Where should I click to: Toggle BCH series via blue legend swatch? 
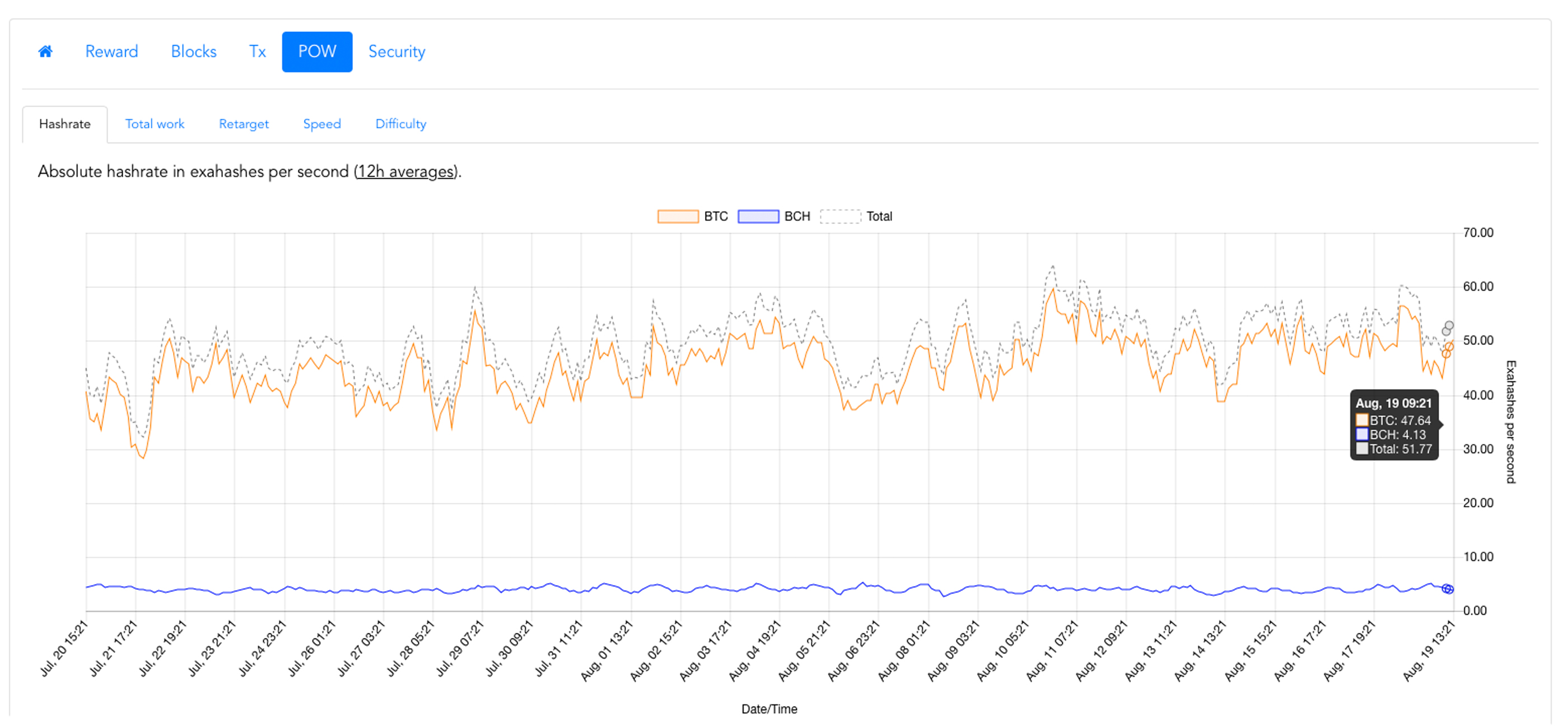[758, 217]
